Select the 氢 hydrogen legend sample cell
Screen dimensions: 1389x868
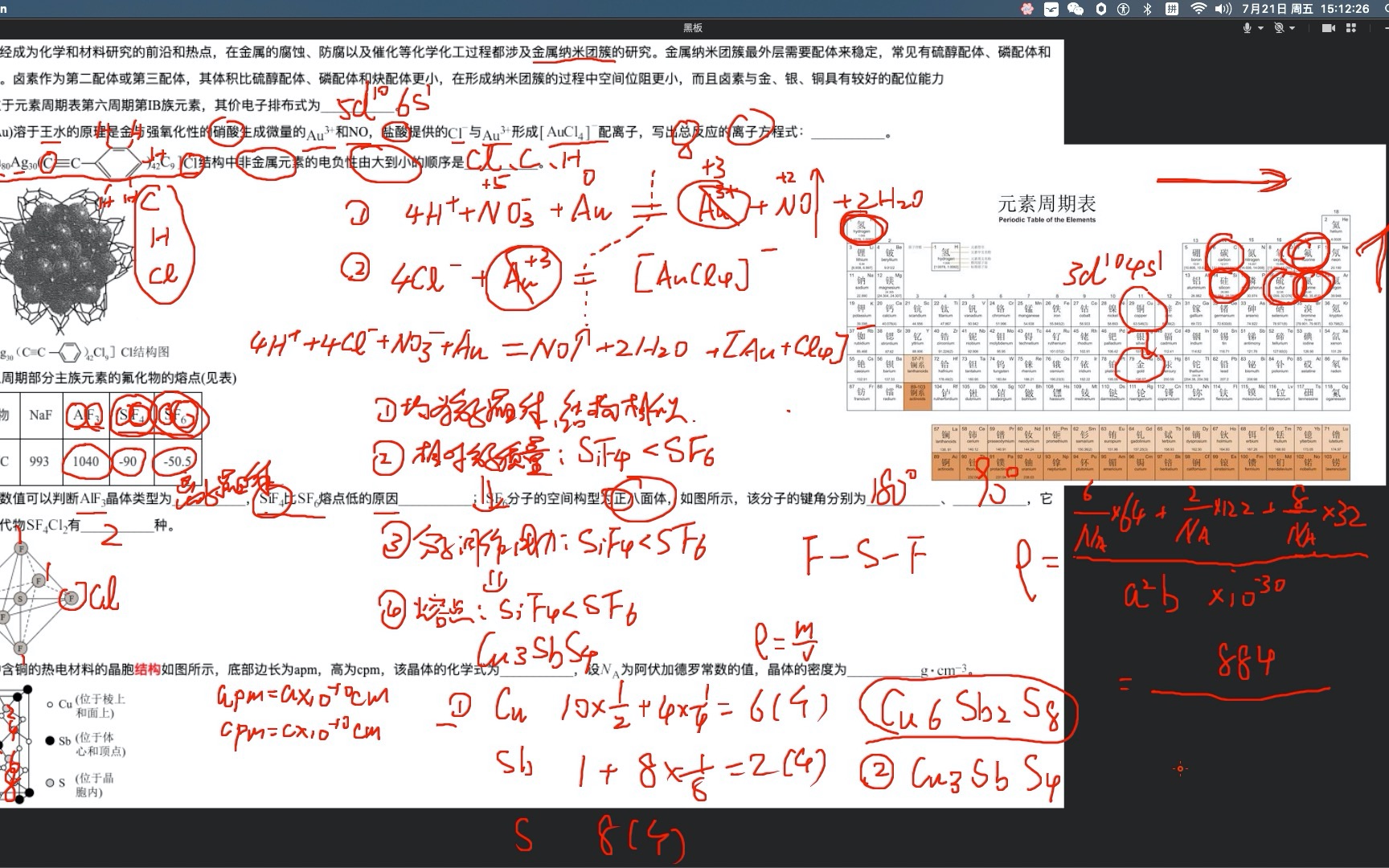click(945, 257)
